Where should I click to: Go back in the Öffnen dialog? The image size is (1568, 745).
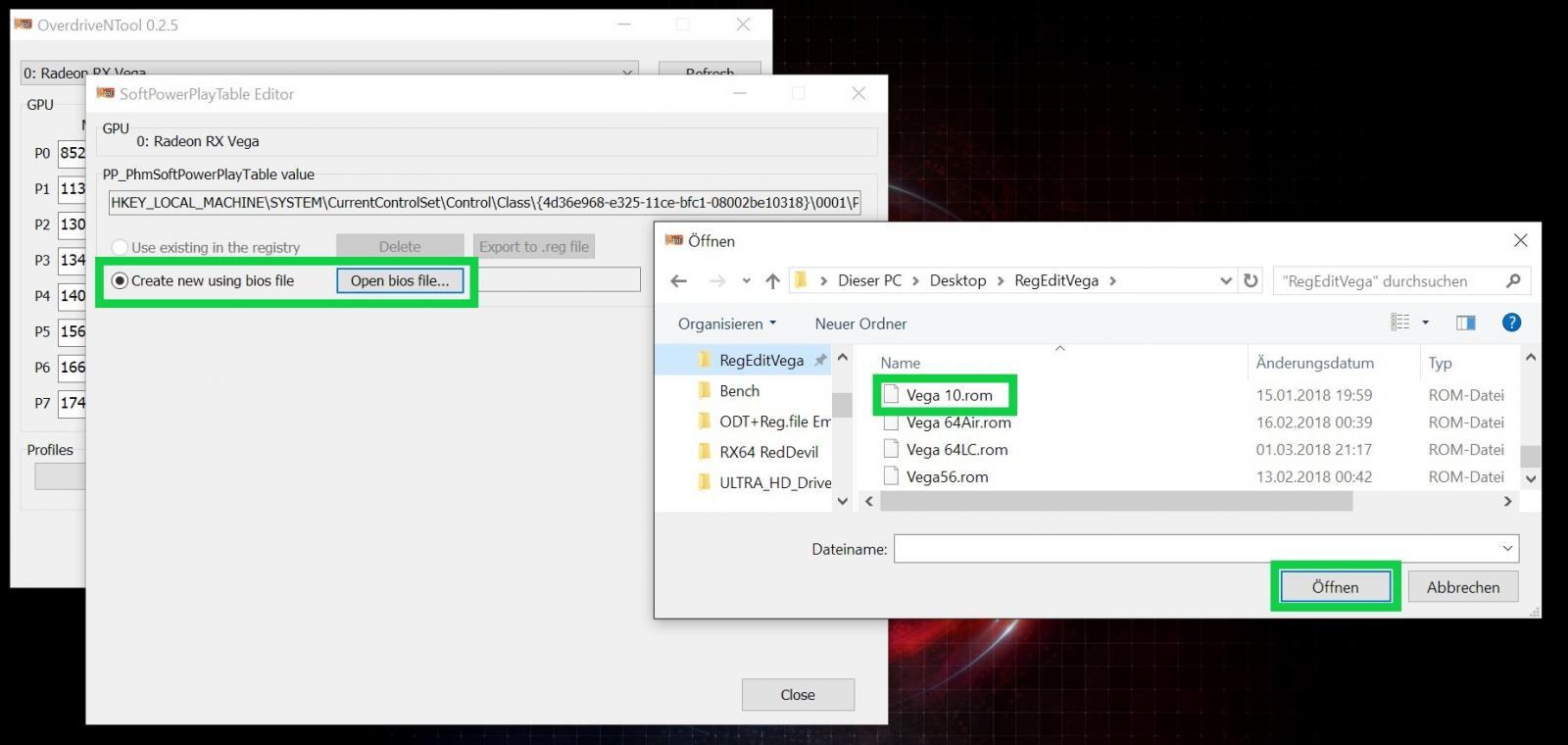[678, 281]
